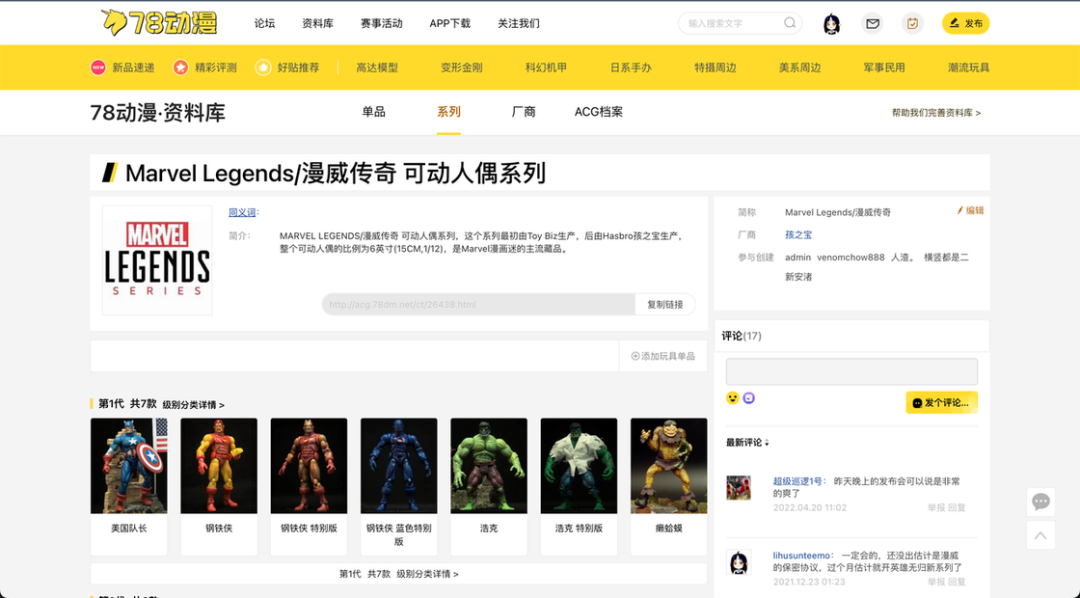
Task: Click the 发布 publish button
Action: pyautogui.click(x=966, y=23)
